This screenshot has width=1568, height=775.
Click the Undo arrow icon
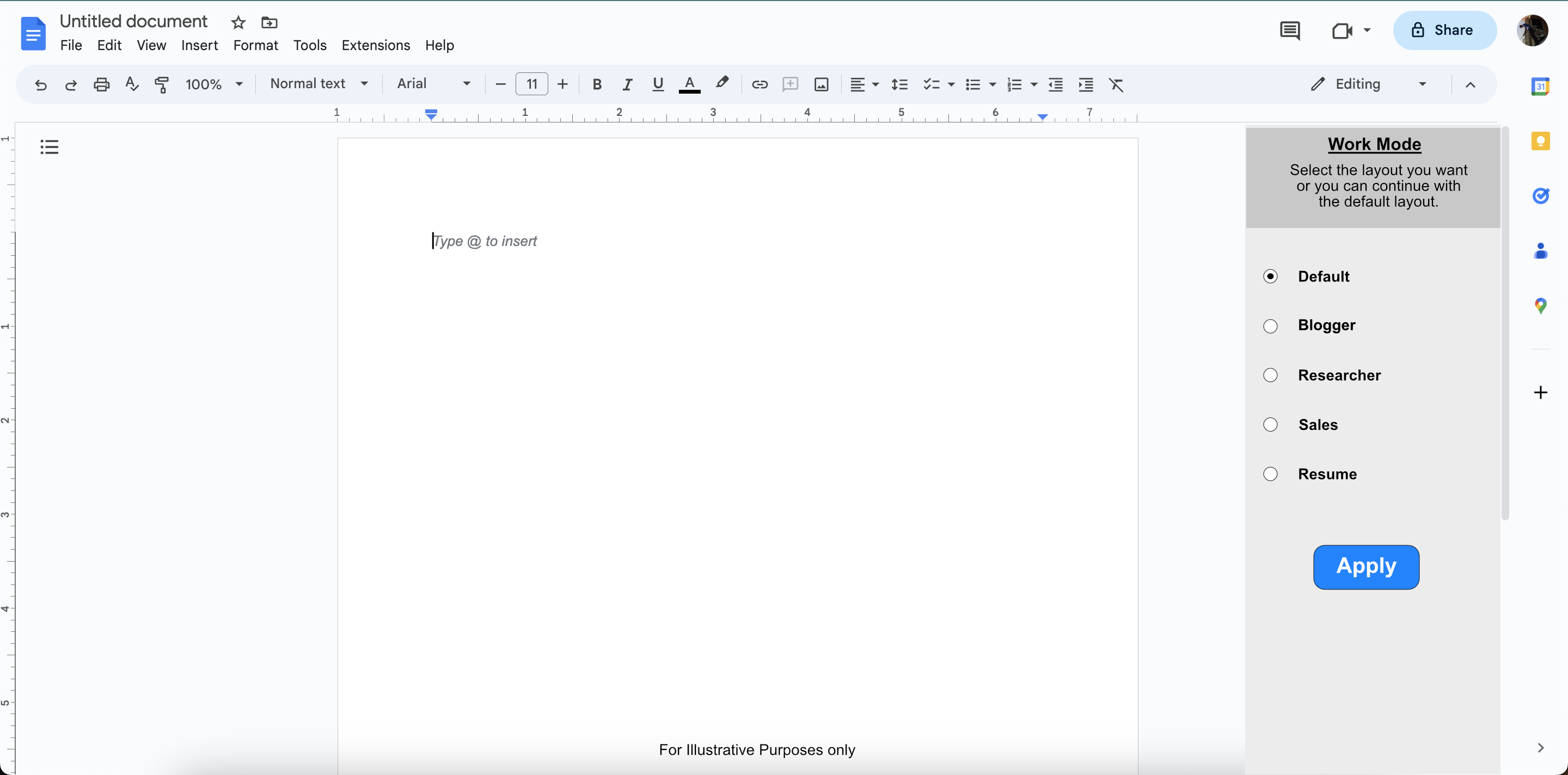tap(41, 84)
